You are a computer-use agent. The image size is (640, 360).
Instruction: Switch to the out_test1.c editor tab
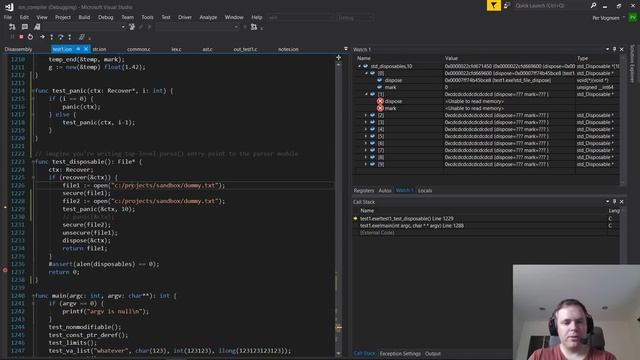pos(245,49)
